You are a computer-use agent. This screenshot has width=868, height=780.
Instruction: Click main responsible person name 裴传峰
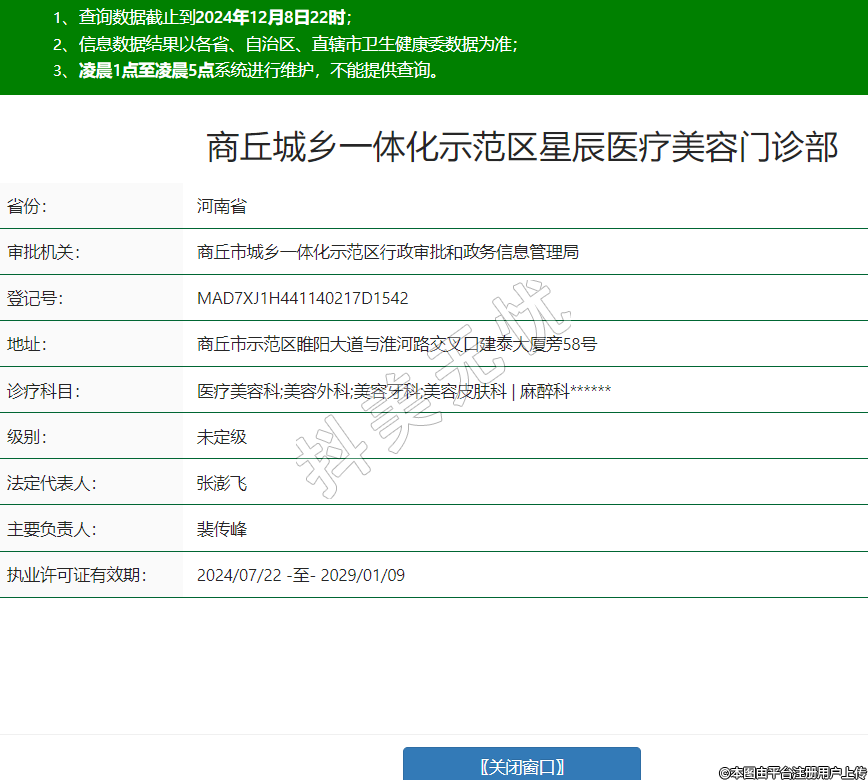tap(222, 530)
